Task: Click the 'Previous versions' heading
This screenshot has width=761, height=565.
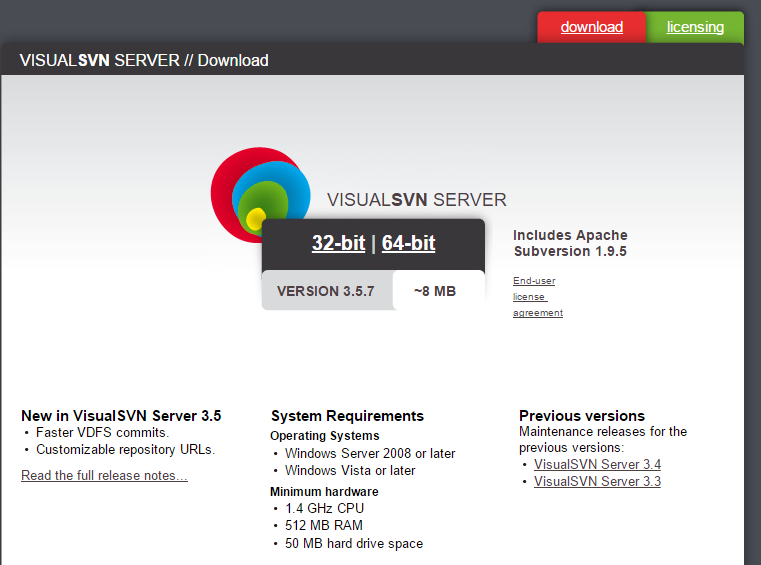Action: 581,416
